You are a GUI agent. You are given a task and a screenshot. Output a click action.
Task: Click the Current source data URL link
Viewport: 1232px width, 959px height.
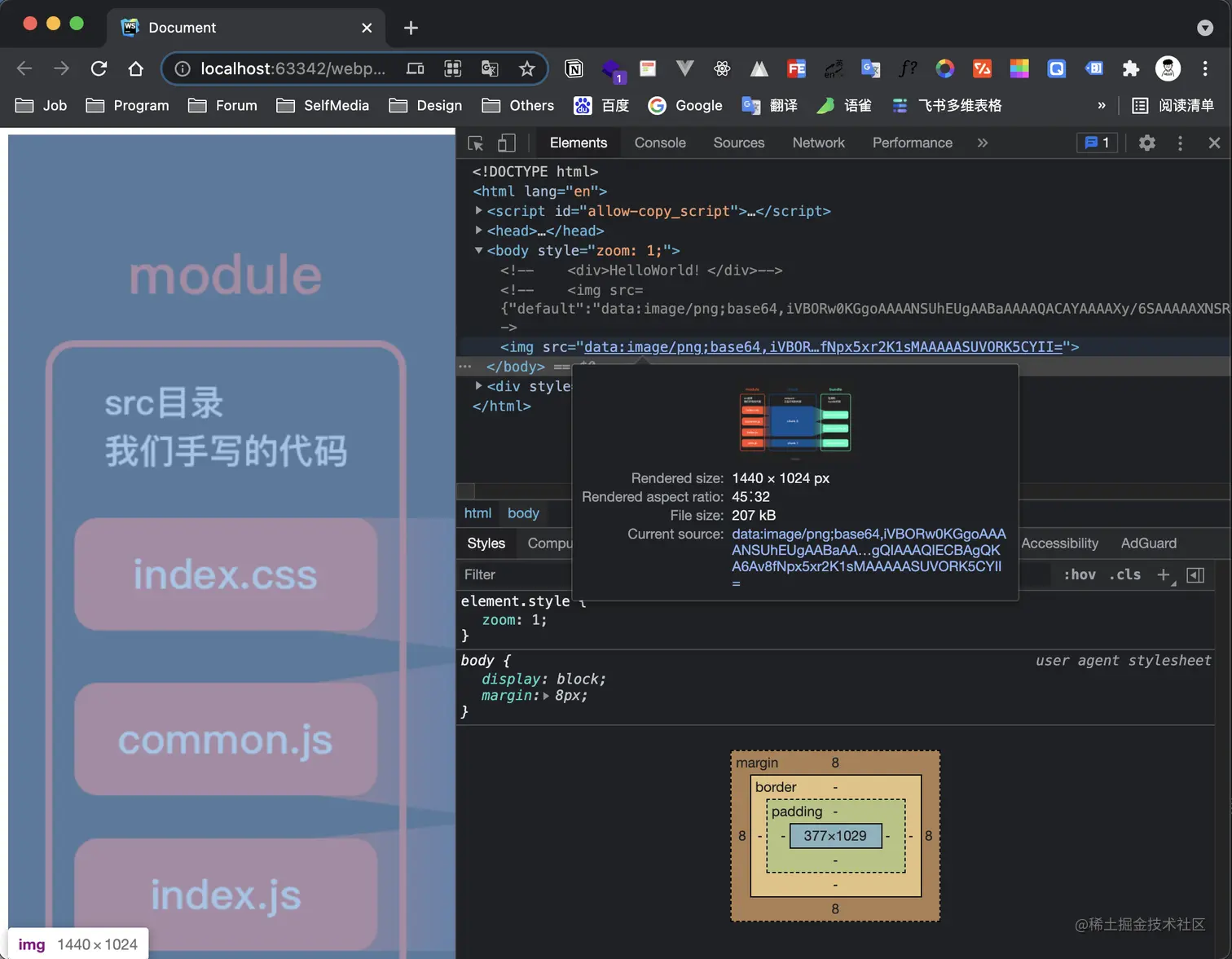869,558
